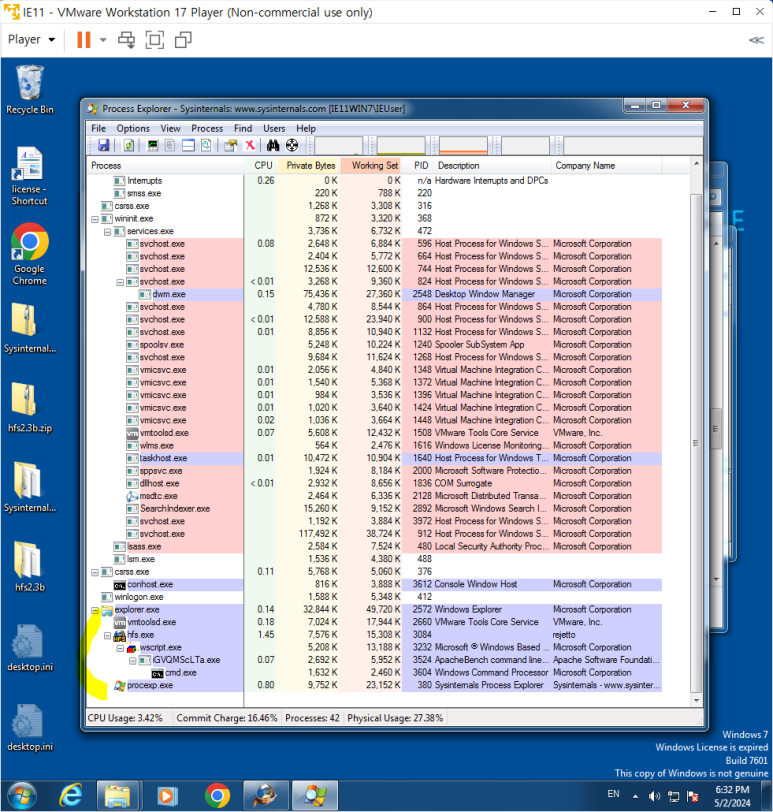Image resolution: width=773 pixels, height=812 pixels.
Task: Select the hfs2.3b.zip desktop file
Action: (30, 408)
